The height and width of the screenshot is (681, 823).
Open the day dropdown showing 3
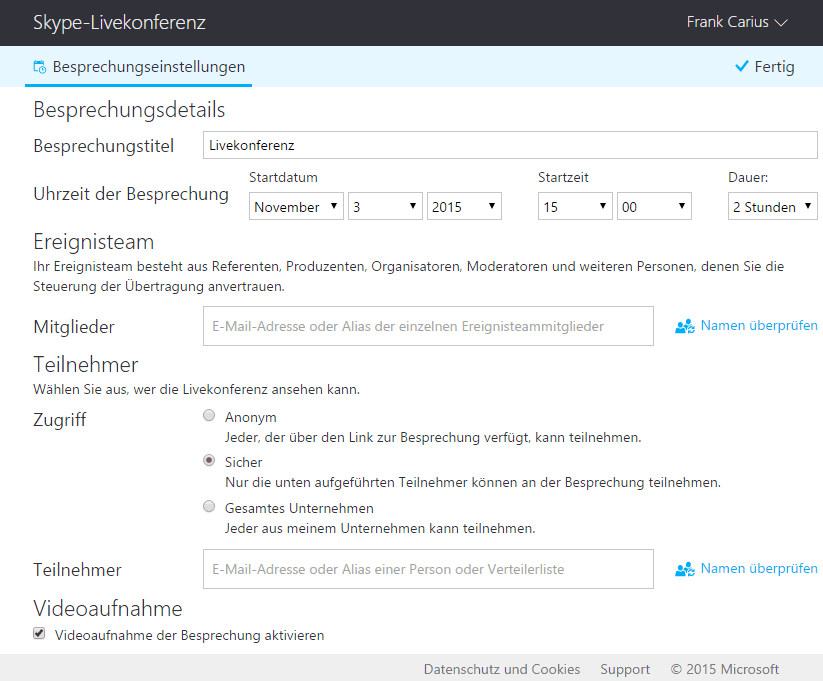coord(385,206)
